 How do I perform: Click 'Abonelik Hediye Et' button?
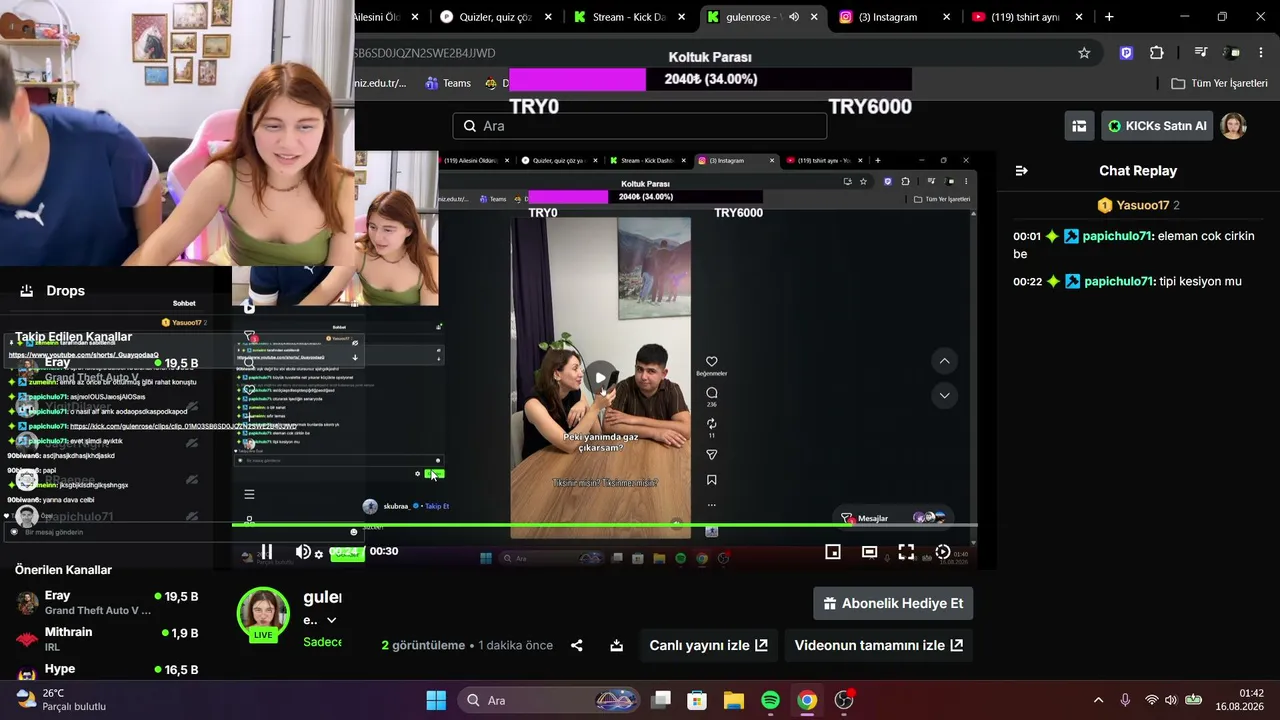point(893,603)
